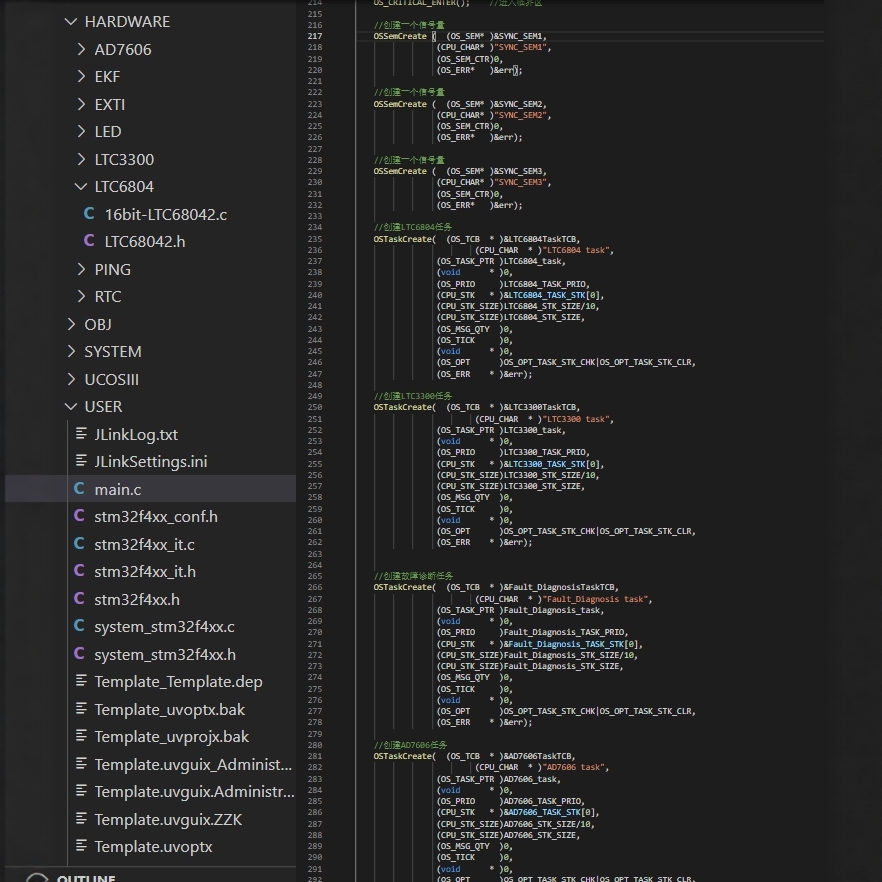This screenshot has height=882, width=882.
Task: Click the file icon beside JLinkLog.txt
Action: [81, 434]
